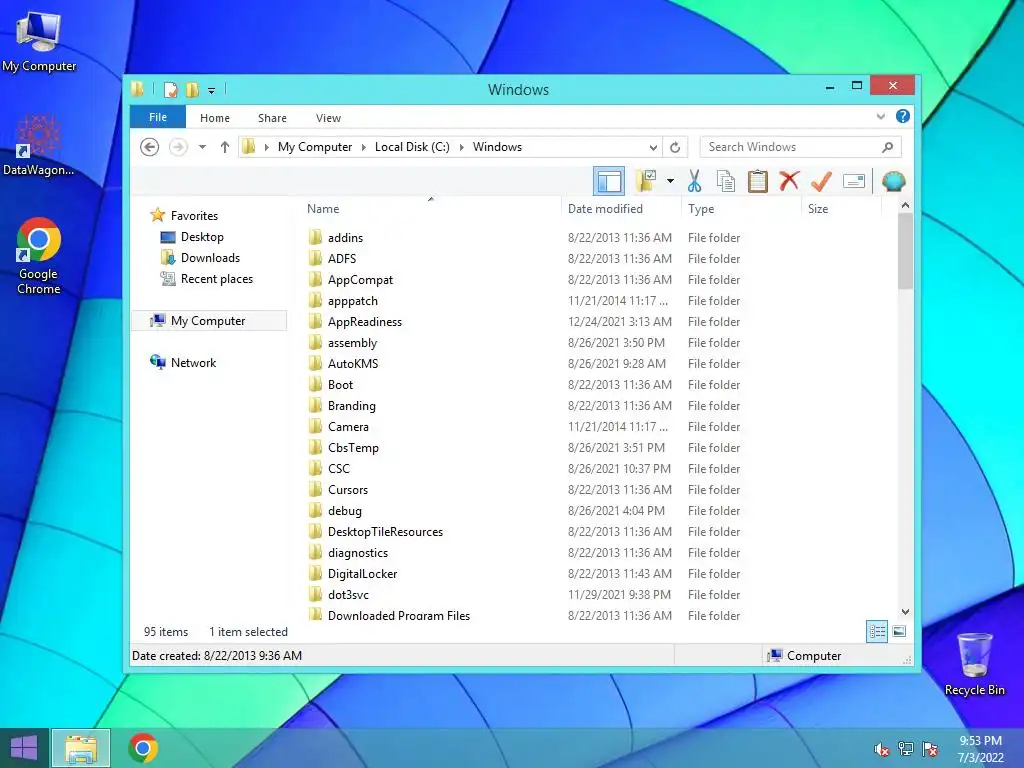Select the DesktopTileResources folder

coord(385,532)
